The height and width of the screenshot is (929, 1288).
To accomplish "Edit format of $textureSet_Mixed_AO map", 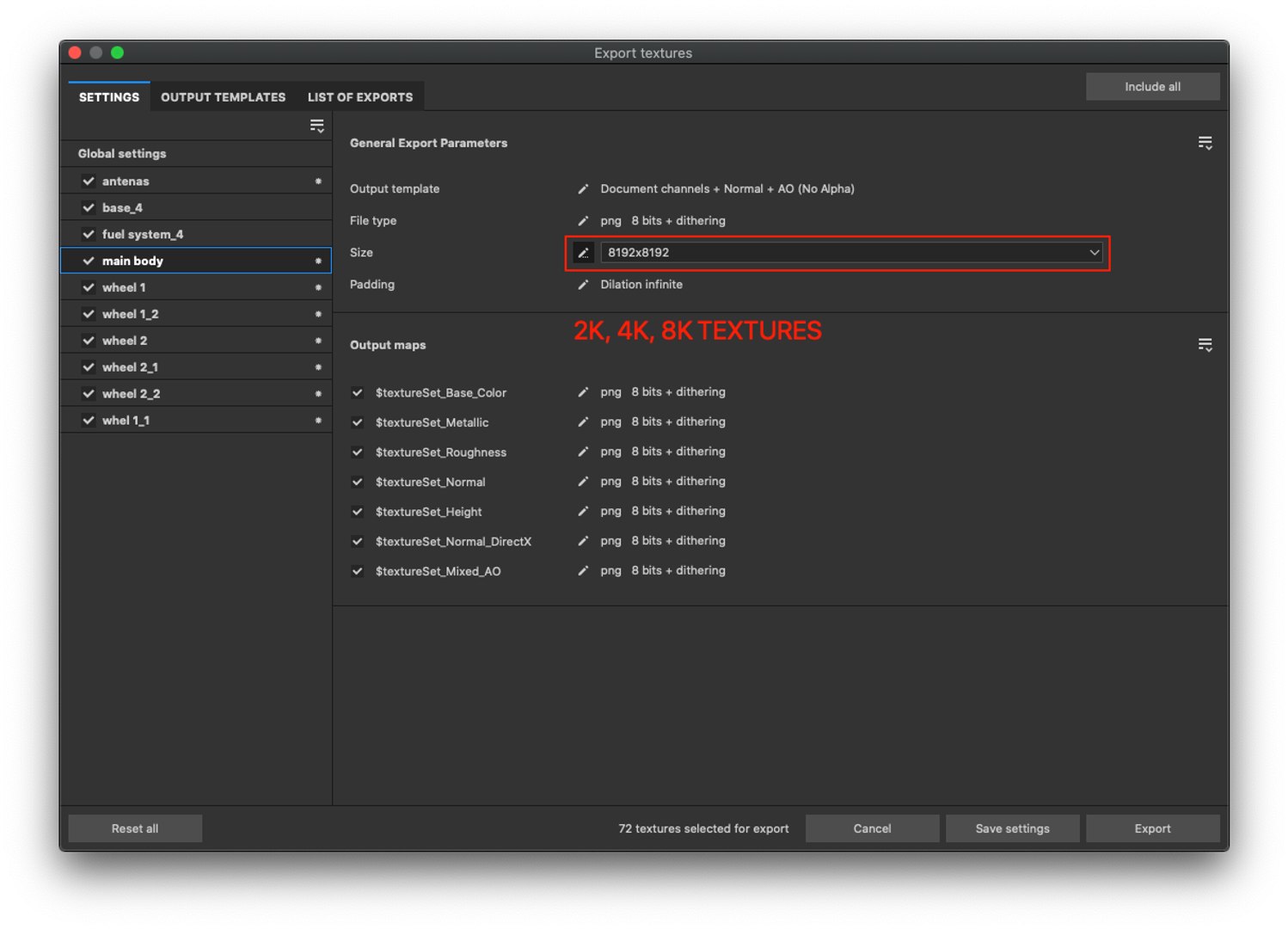I will click(x=583, y=571).
